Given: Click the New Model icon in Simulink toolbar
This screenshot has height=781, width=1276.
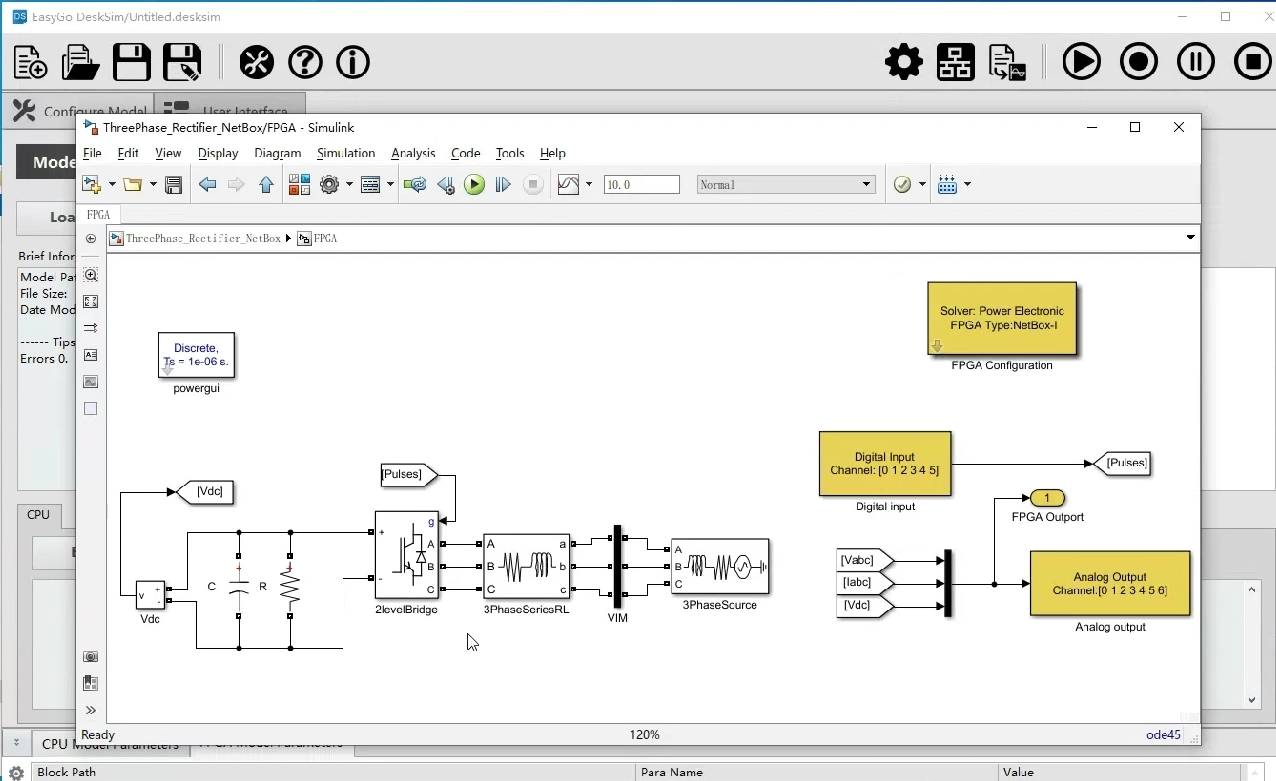Looking at the screenshot, I should pyautogui.click(x=92, y=185).
